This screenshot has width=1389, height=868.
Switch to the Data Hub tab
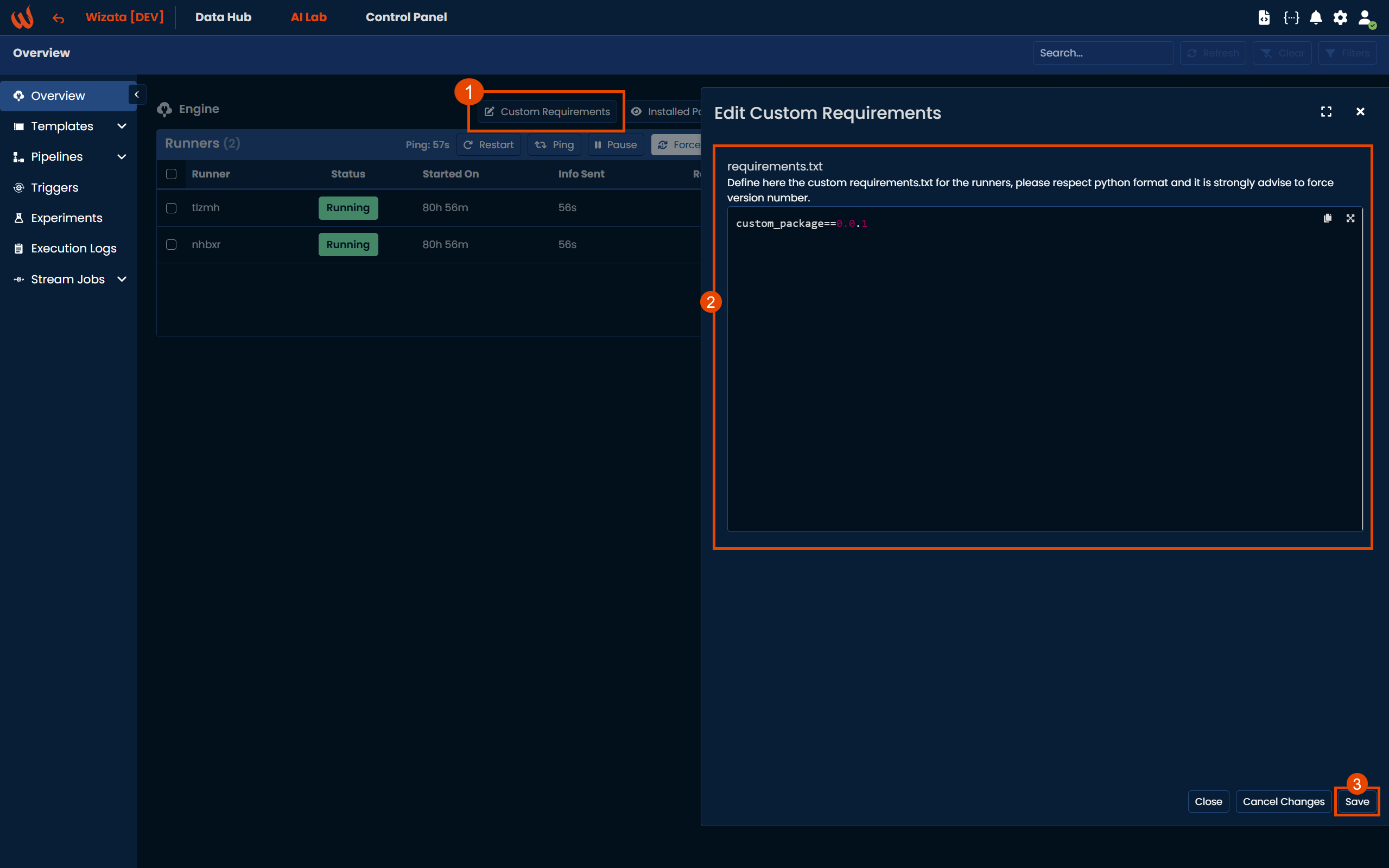pos(223,17)
